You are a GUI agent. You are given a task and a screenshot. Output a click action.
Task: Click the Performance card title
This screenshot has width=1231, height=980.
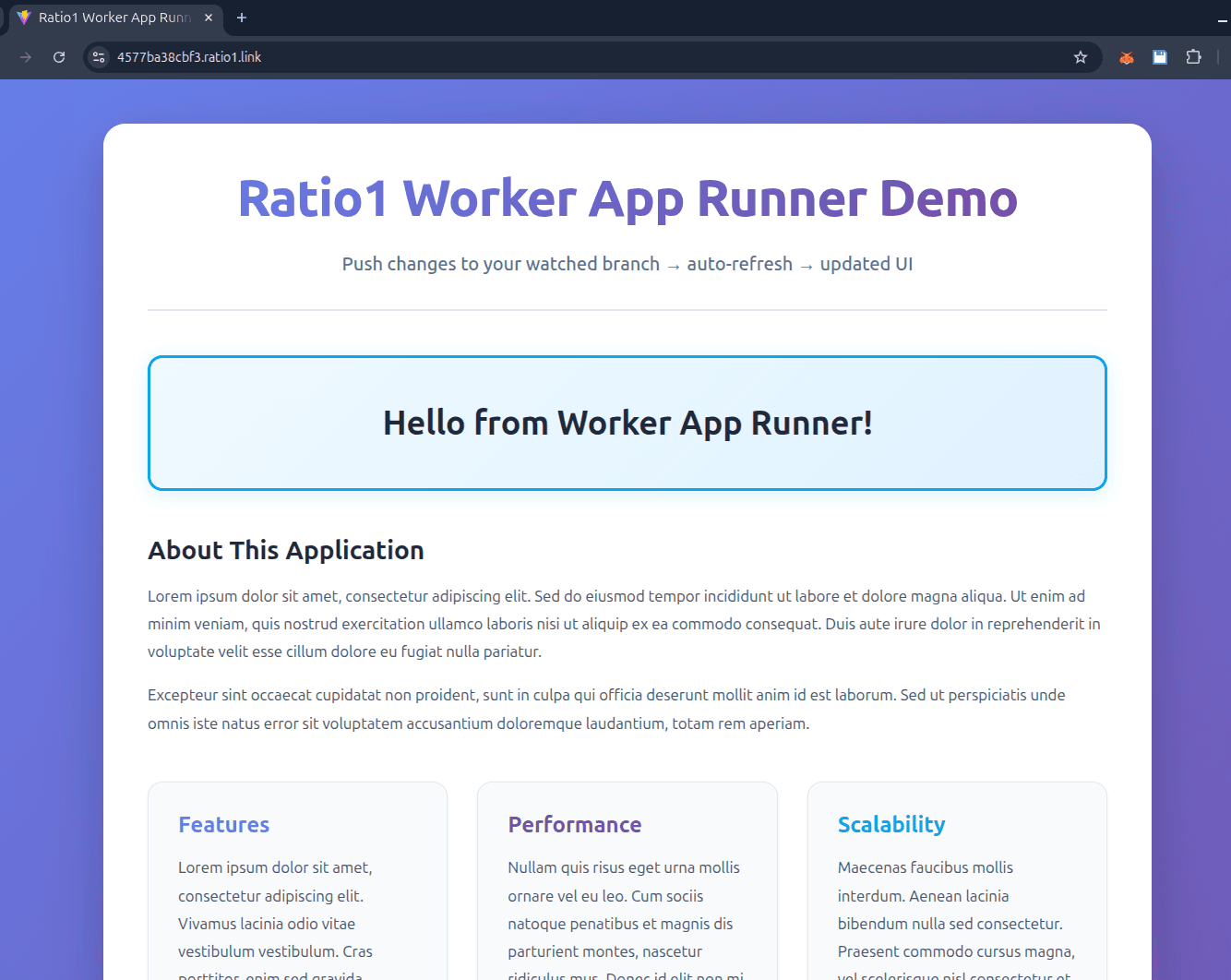(575, 825)
